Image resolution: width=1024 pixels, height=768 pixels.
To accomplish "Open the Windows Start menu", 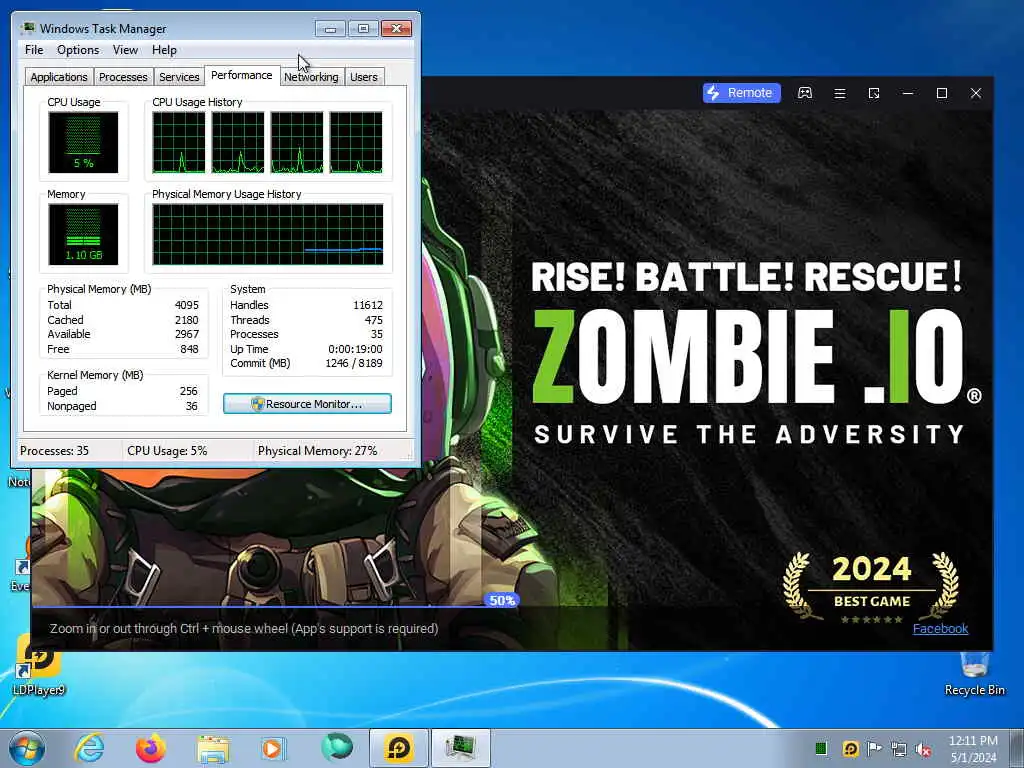I will [x=27, y=748].
